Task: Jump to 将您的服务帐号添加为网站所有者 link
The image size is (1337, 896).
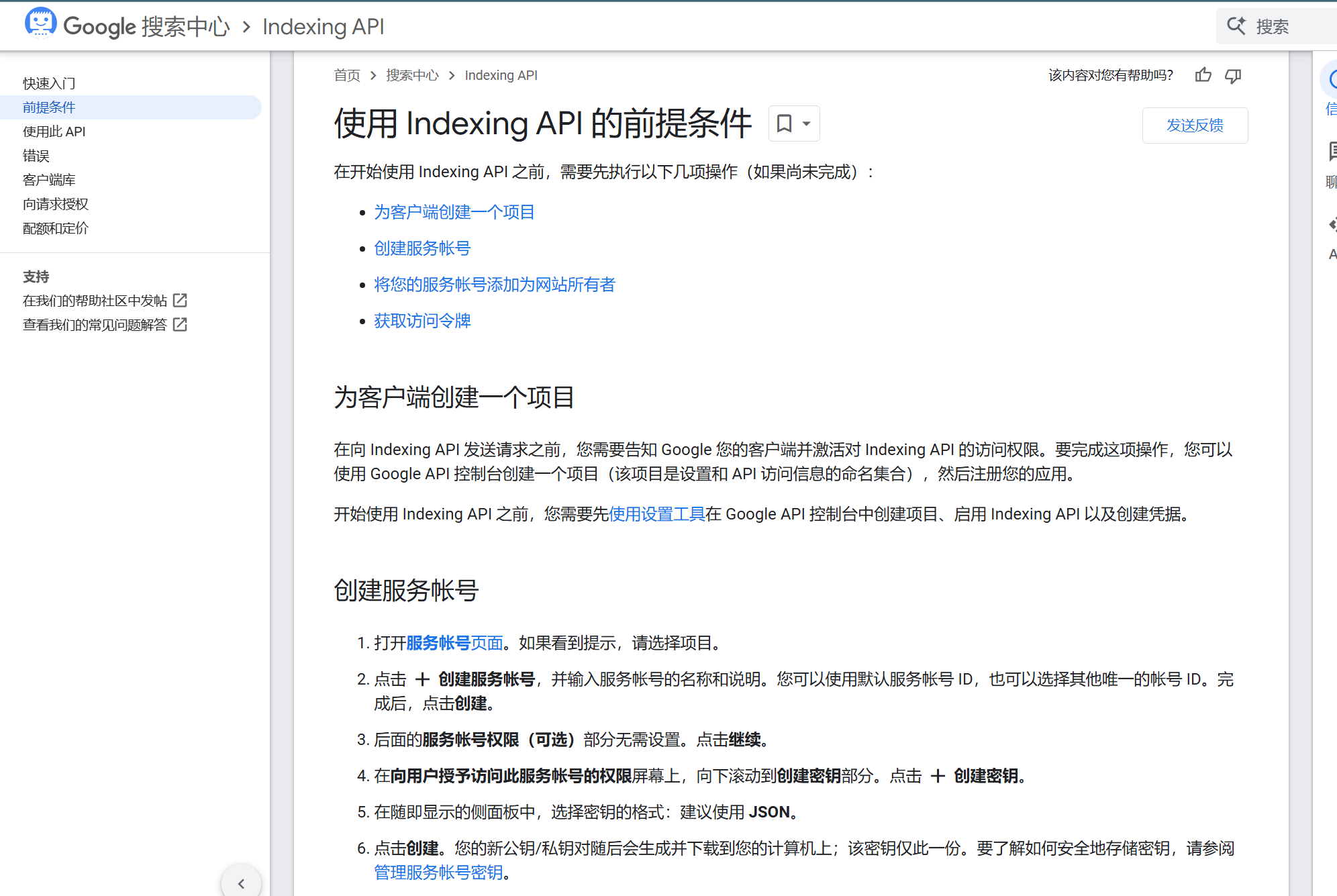Action: (x=495, y=285)
